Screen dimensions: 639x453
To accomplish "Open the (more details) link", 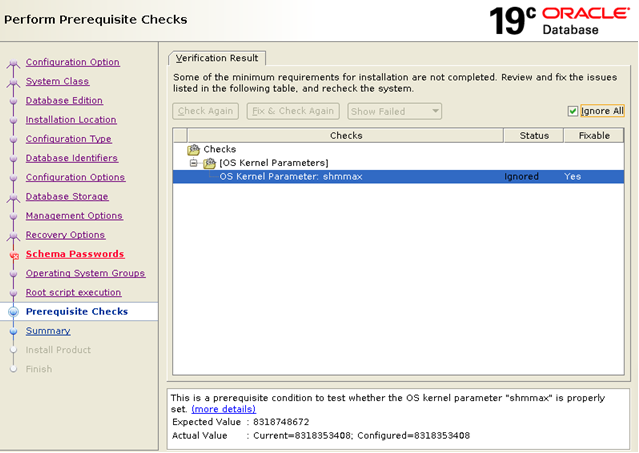I will pyautogui.click(x=223, y=409).
